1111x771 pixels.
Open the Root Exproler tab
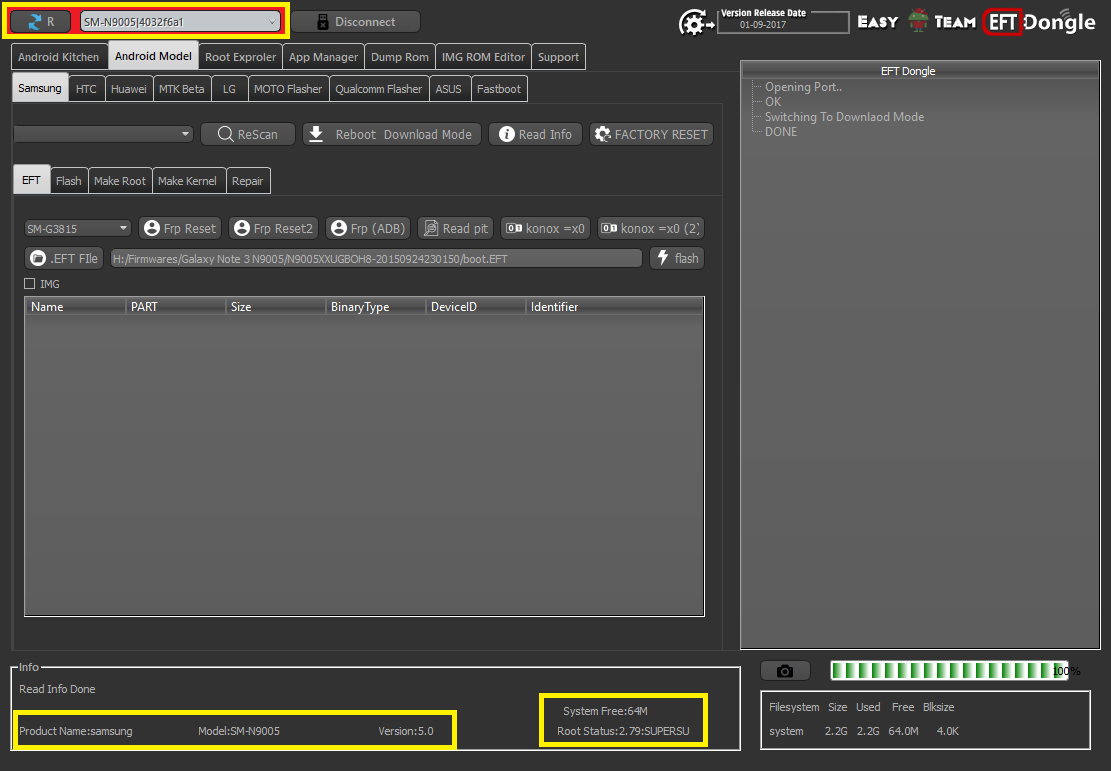point(240,57)
